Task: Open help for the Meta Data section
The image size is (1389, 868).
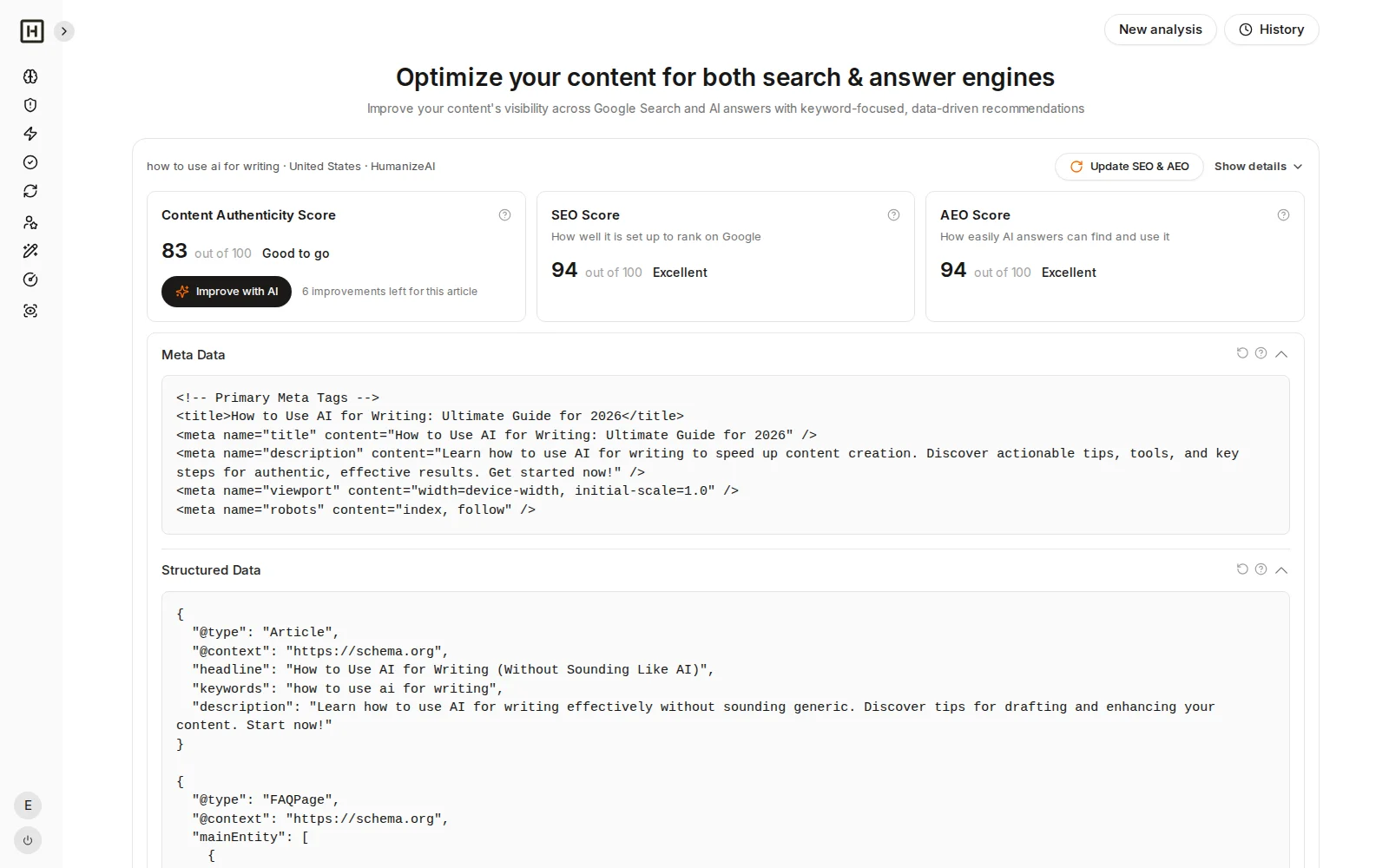Action: point(1261,353)
